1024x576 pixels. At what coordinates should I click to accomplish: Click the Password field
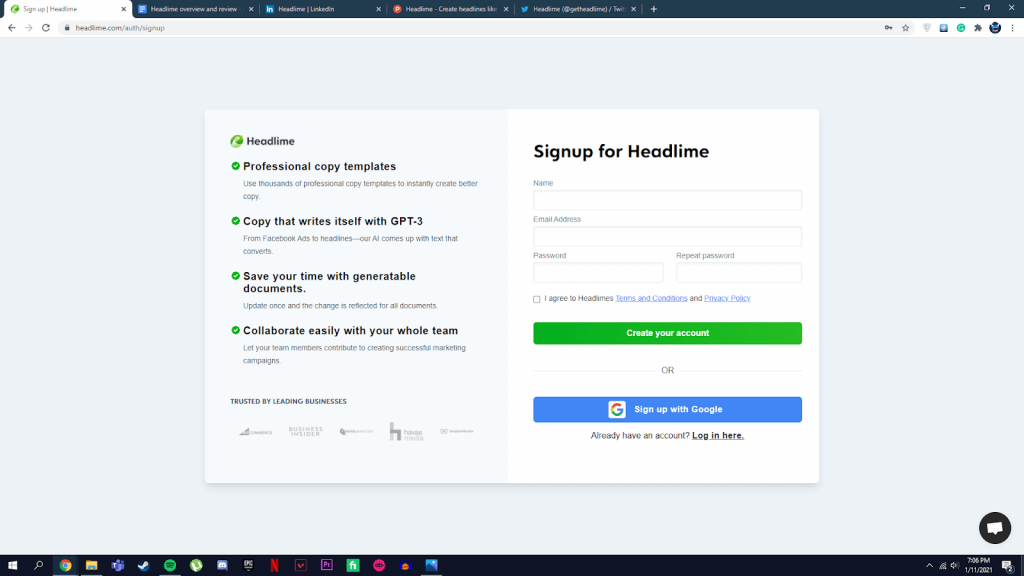tap(598, 272)
